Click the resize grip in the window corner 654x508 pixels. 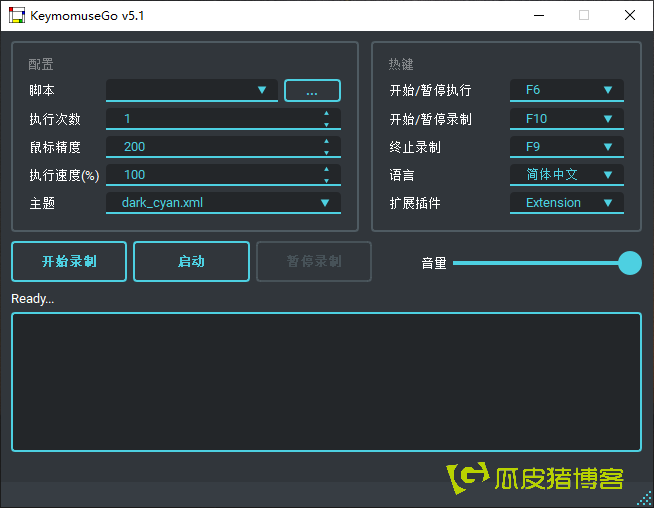[x=645, y=499]
